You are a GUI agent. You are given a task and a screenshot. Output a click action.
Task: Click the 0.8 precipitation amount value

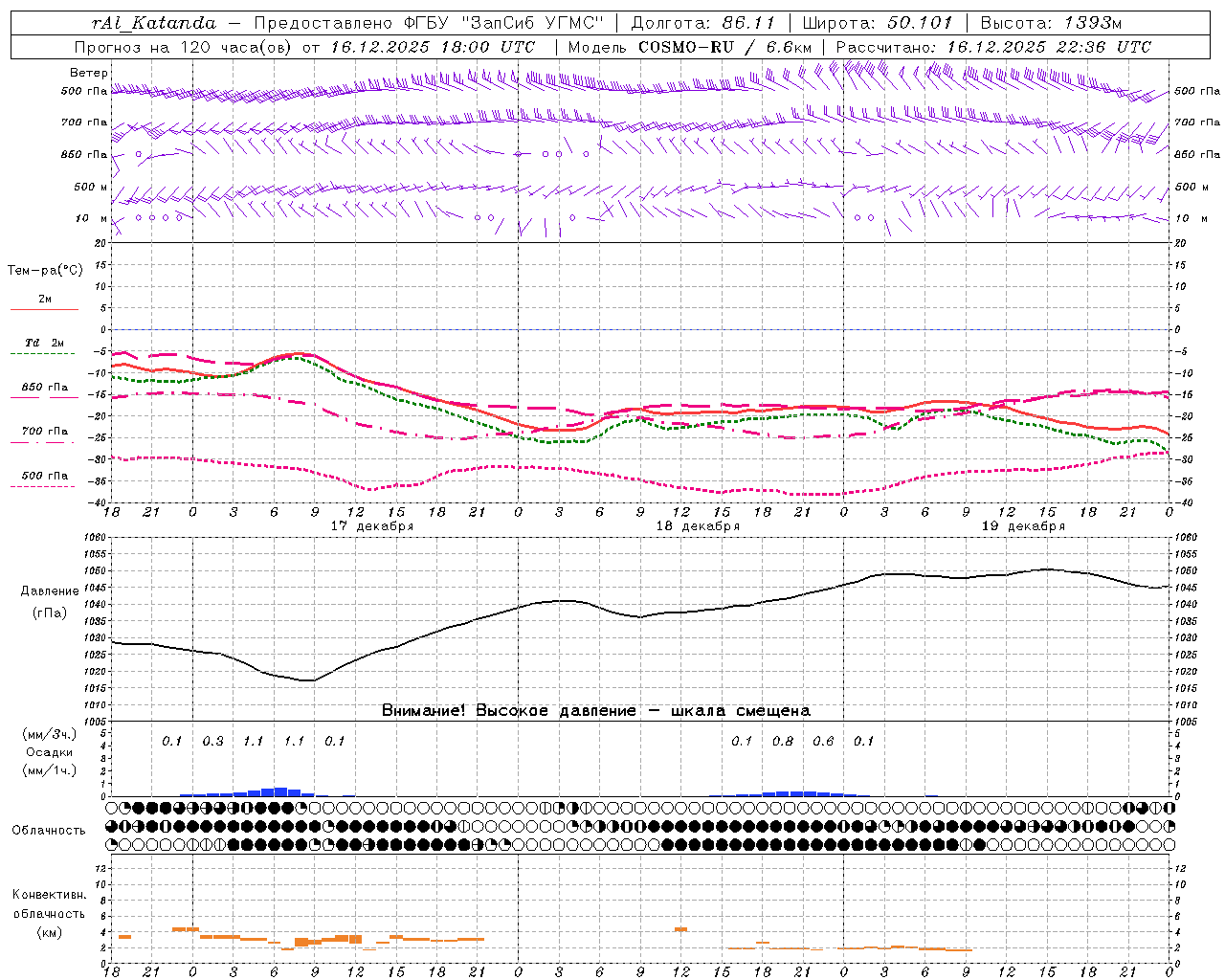point(783,741)
